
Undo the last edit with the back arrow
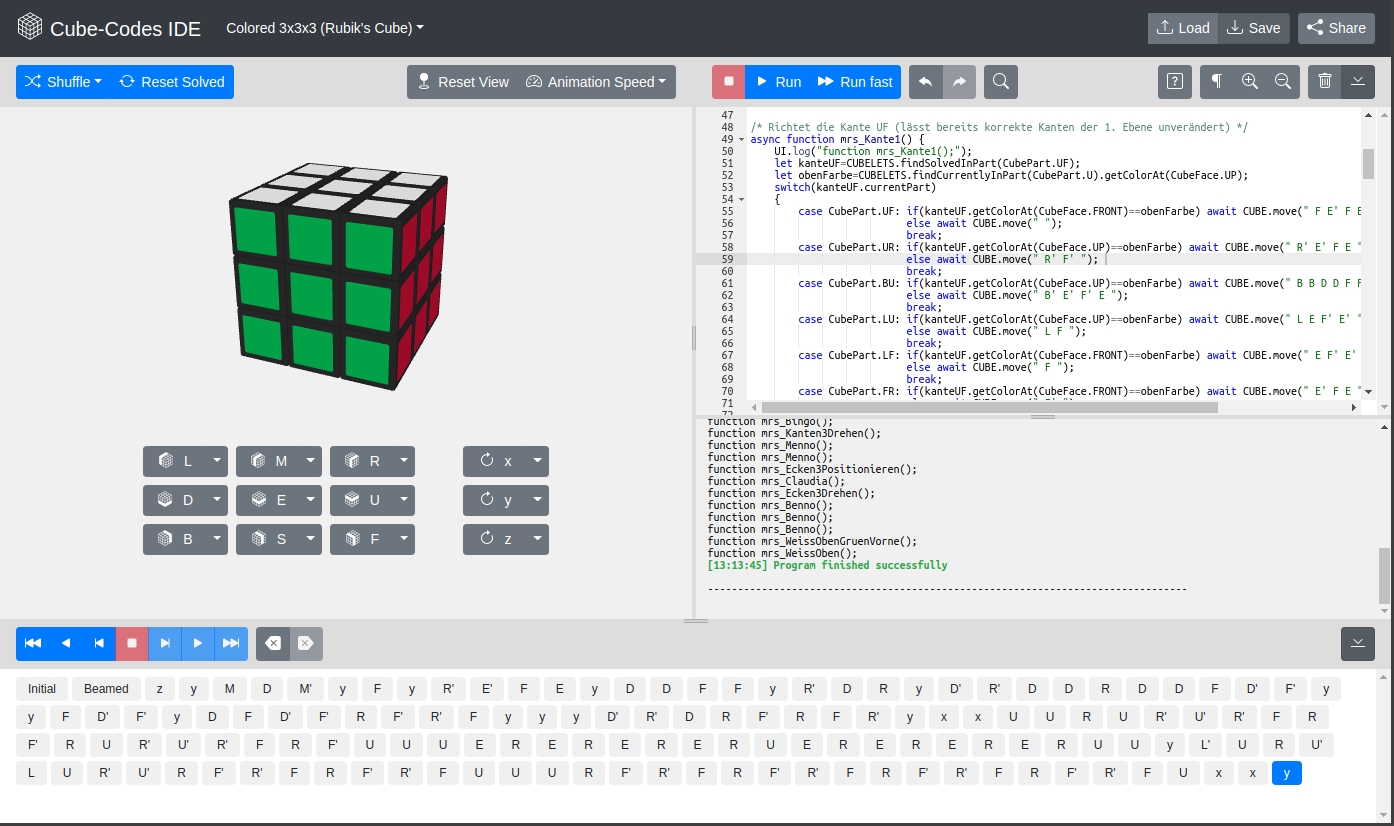925,81
